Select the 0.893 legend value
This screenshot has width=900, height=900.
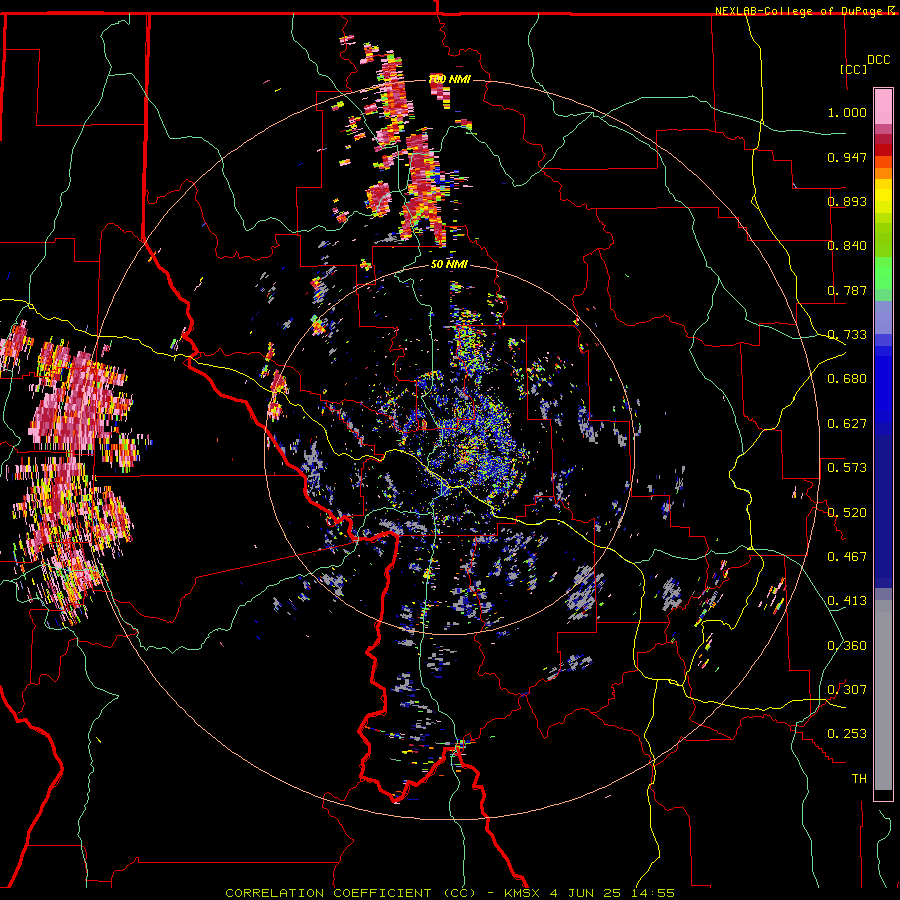(847, 201)
